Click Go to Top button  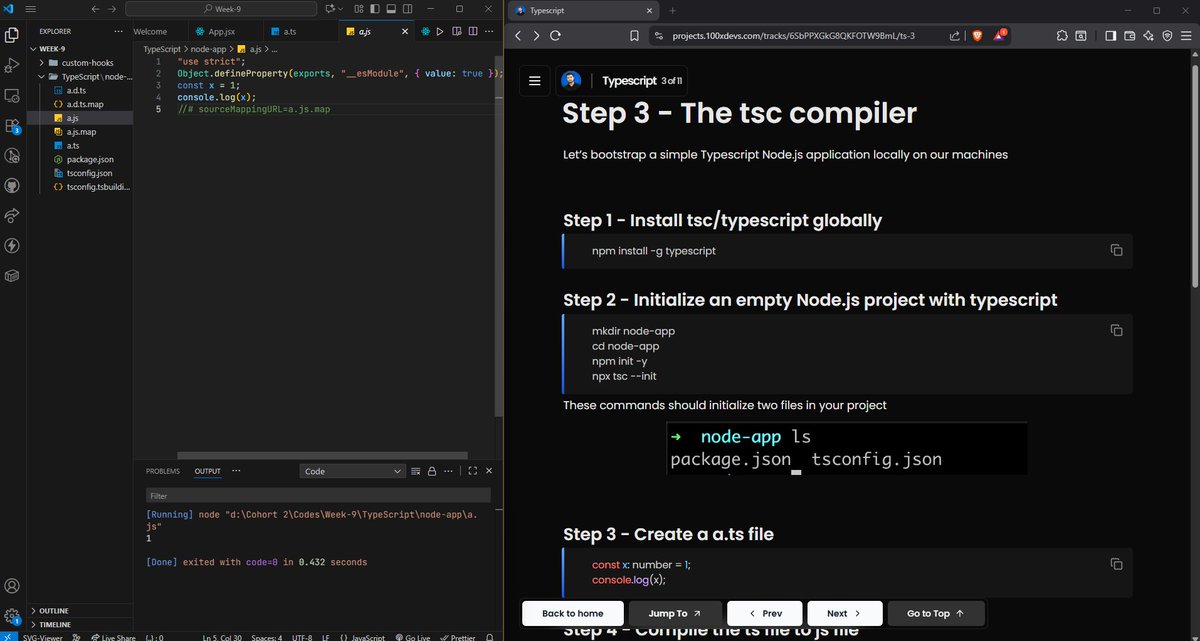(936, 613)
